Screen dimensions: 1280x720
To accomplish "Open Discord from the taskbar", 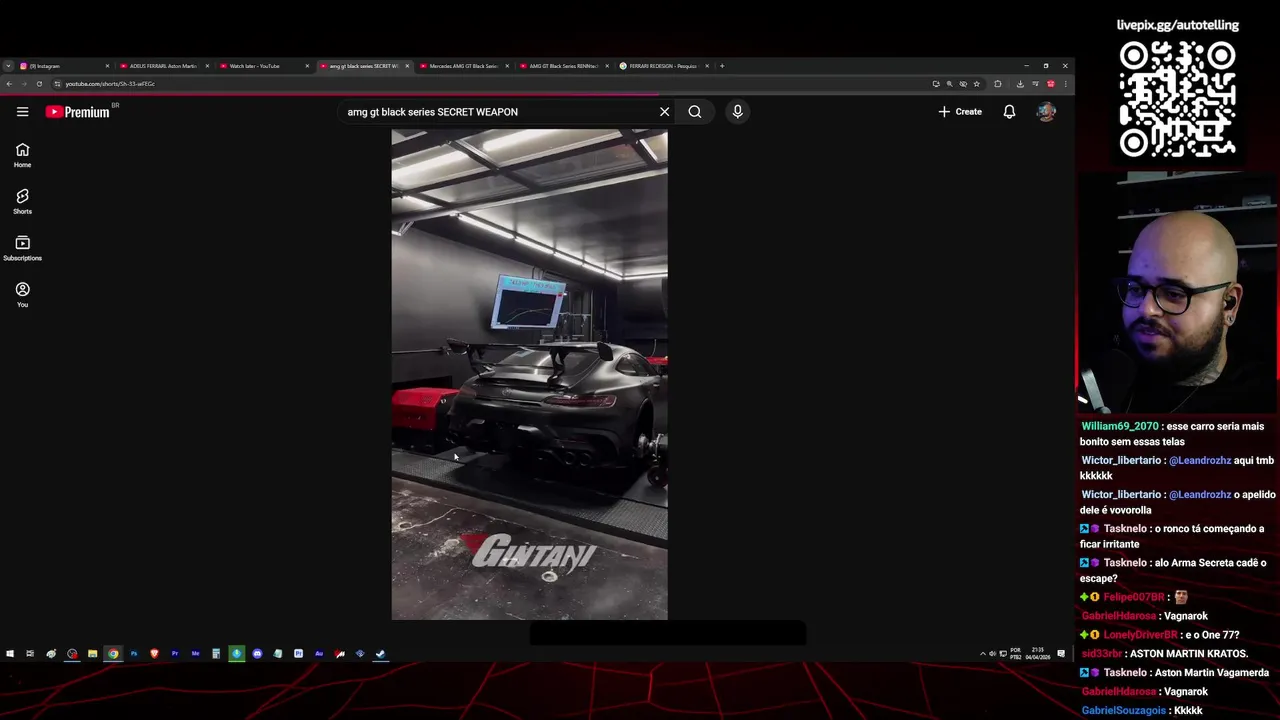I will click(257, 654).
